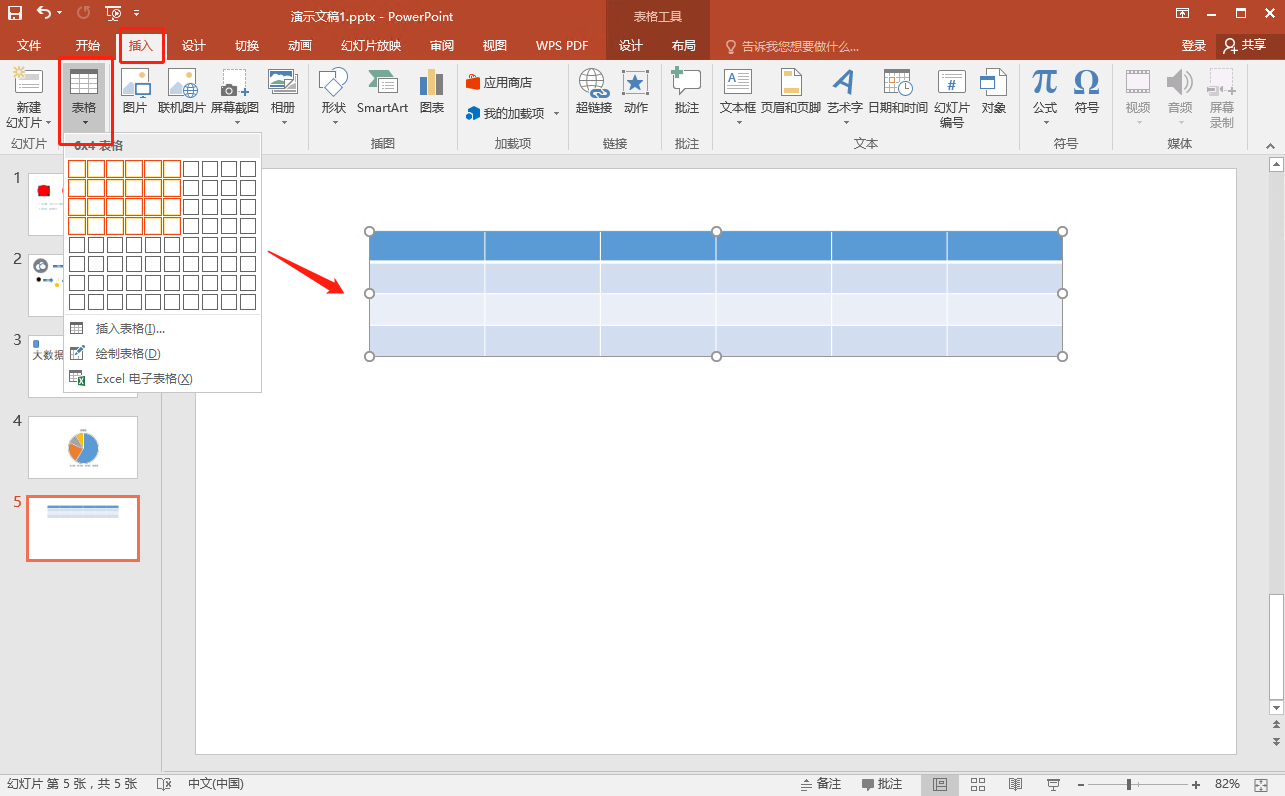Click the Next Slide double-arrow button
1285x796 pixels.
[x=1276, y=742]
